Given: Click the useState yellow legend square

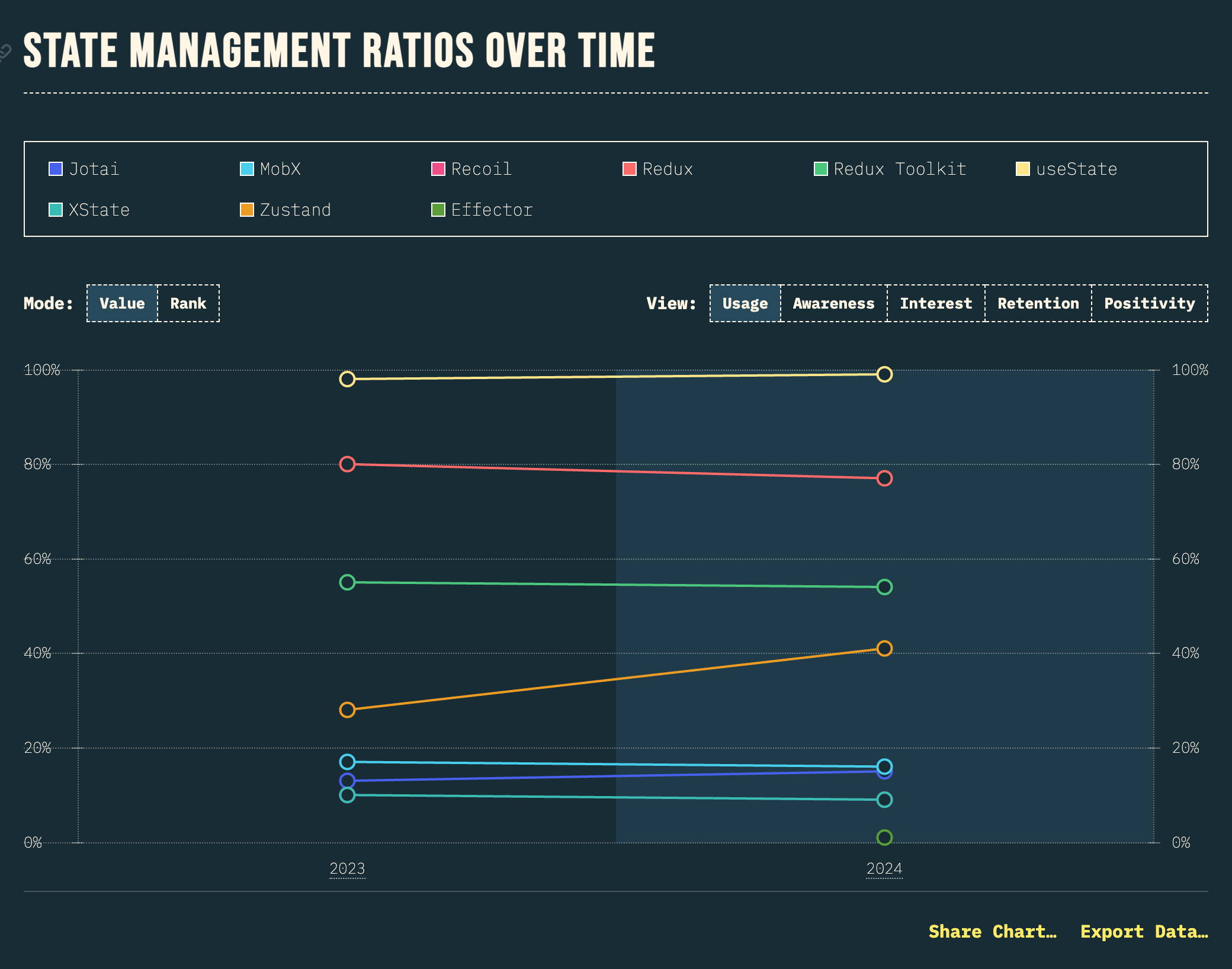Looking at the screenshot, I should click(x=1023, y=169).
